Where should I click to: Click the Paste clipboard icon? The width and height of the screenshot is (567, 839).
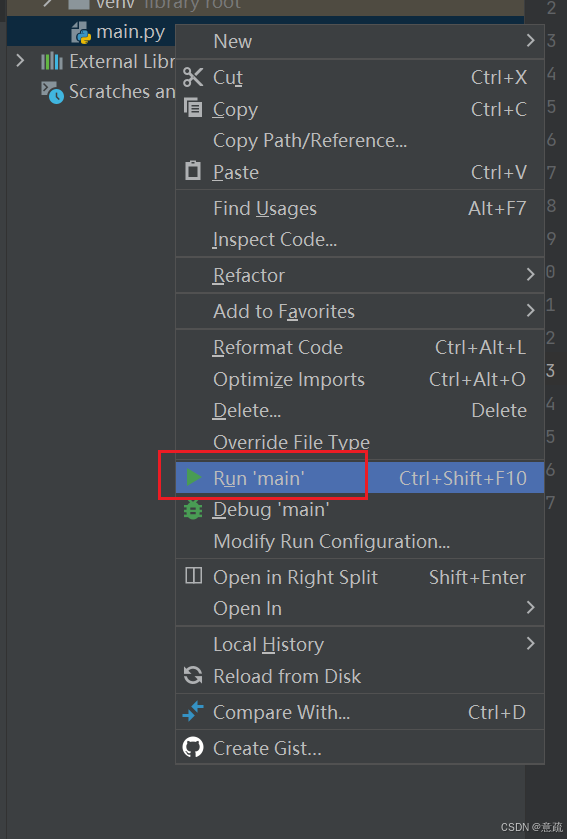click(193, 171)
